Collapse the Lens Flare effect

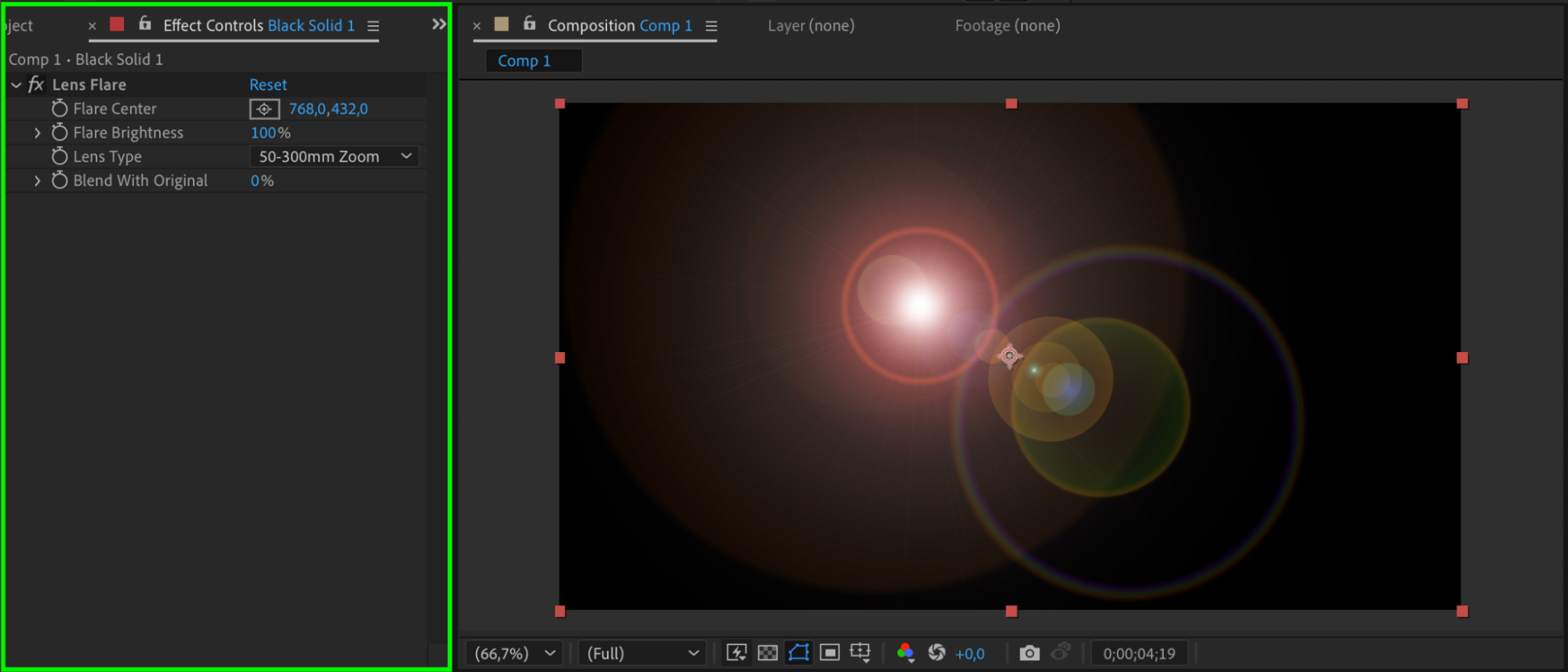(16, 85)
